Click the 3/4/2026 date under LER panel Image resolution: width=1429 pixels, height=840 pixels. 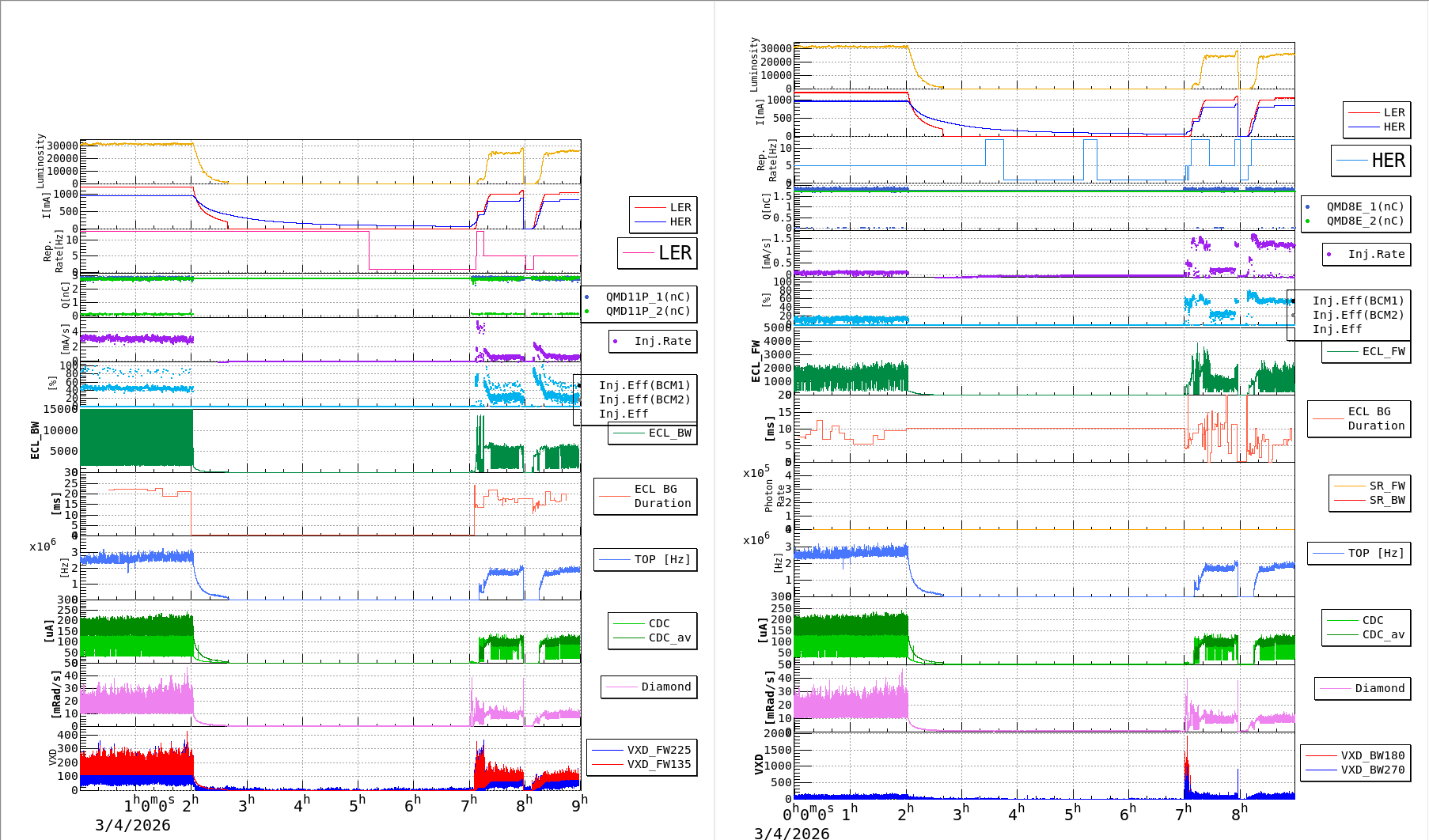click(x=133, y=825)
